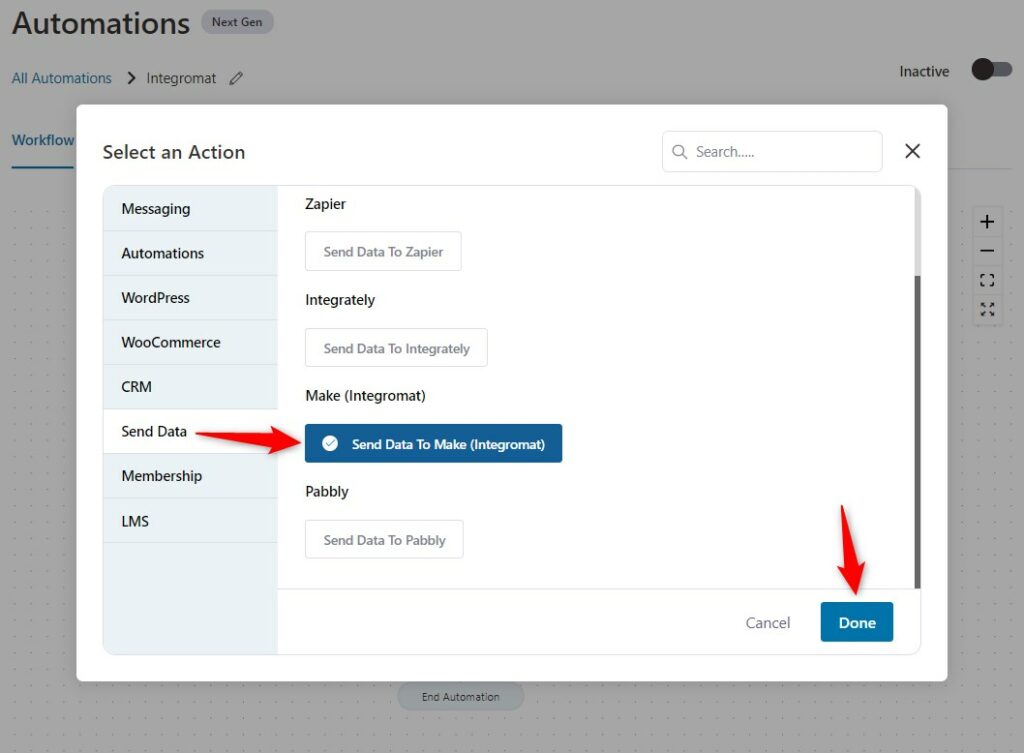Click the Zapier section heading
Image resolution: width=1024 pixels, height=753 pixels.
[325, 204]
